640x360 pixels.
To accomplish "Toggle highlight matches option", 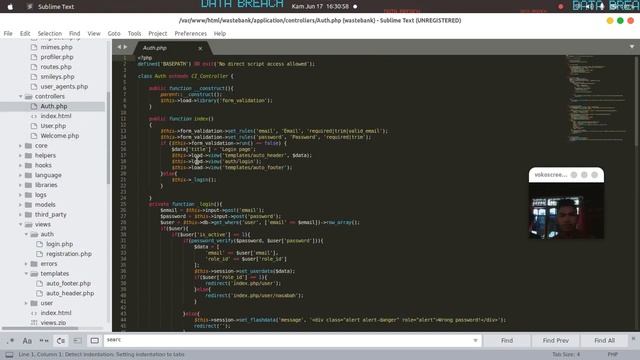I will tap(94, 340).
